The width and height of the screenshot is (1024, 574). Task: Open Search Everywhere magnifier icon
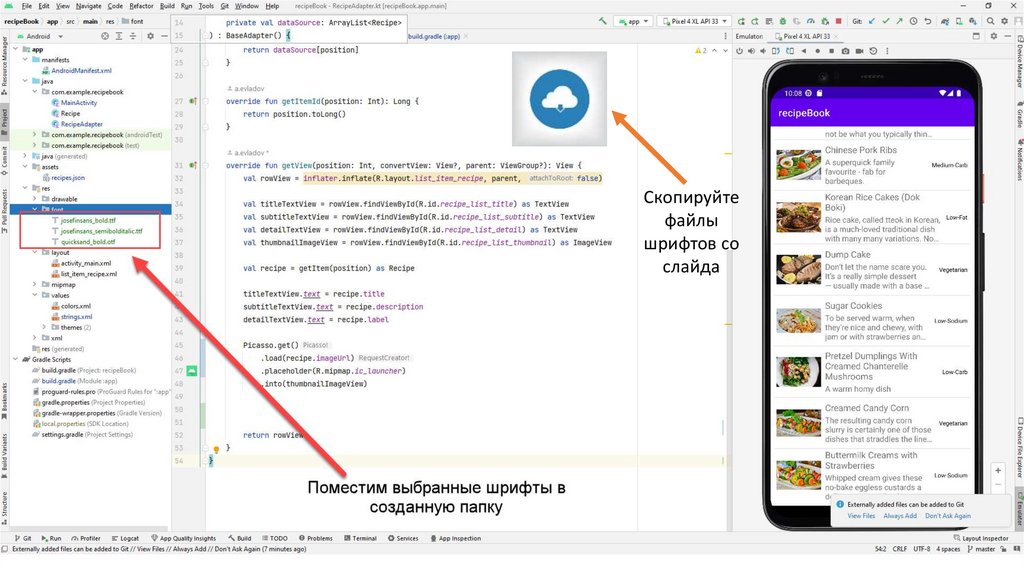click(x=990, y=21)
